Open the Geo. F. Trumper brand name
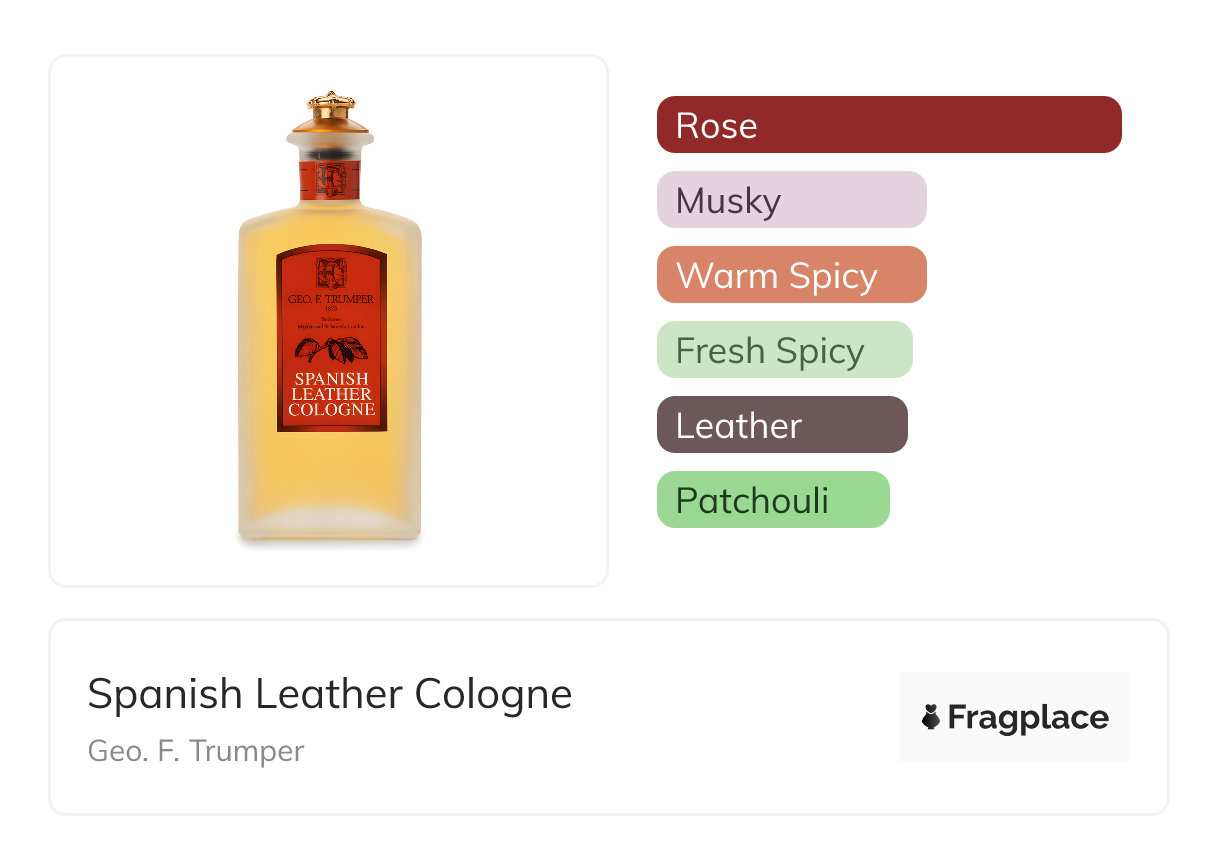The image size is (1218, 864). [x=196, y=750]
